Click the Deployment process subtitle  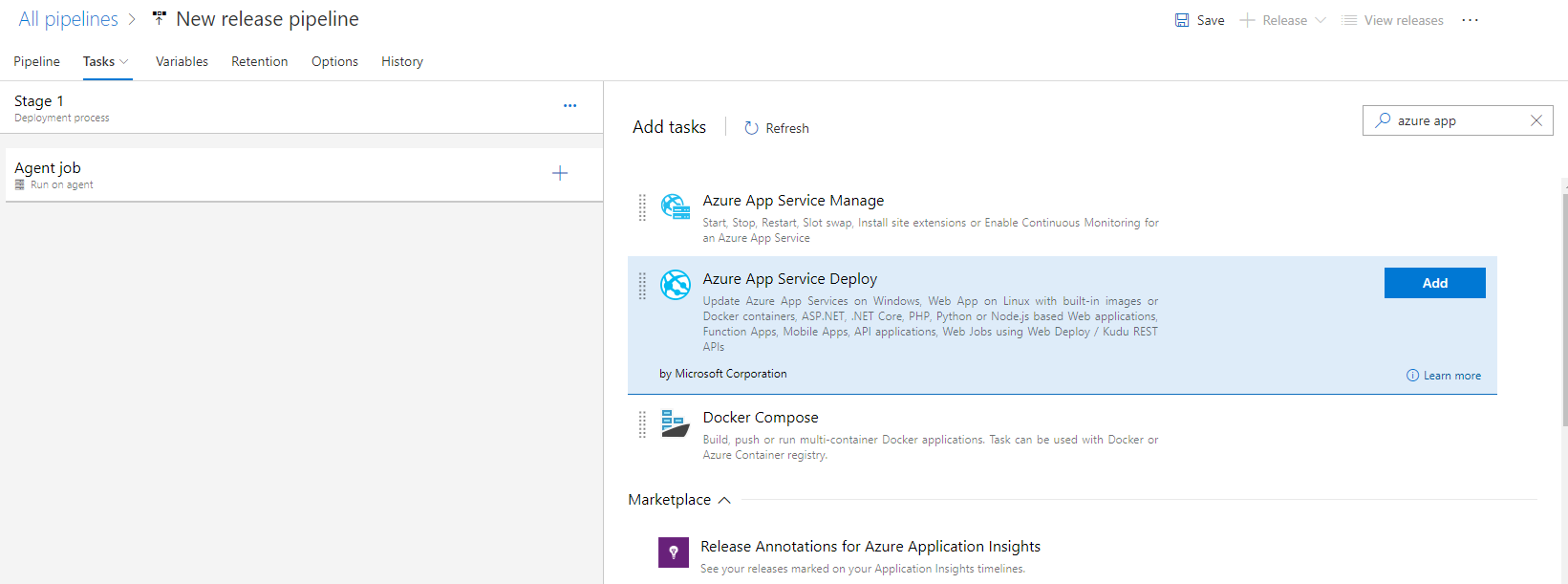62,118
